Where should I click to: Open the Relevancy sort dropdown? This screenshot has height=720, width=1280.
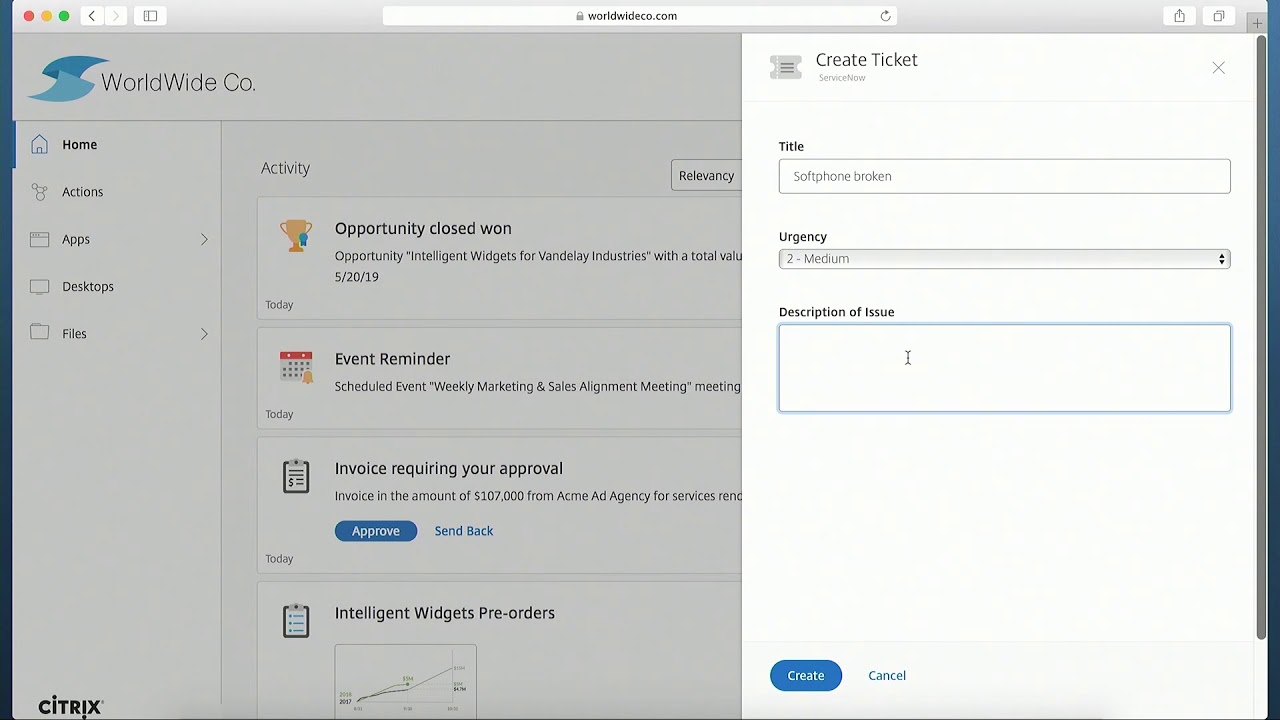click(x=707, y=175)
